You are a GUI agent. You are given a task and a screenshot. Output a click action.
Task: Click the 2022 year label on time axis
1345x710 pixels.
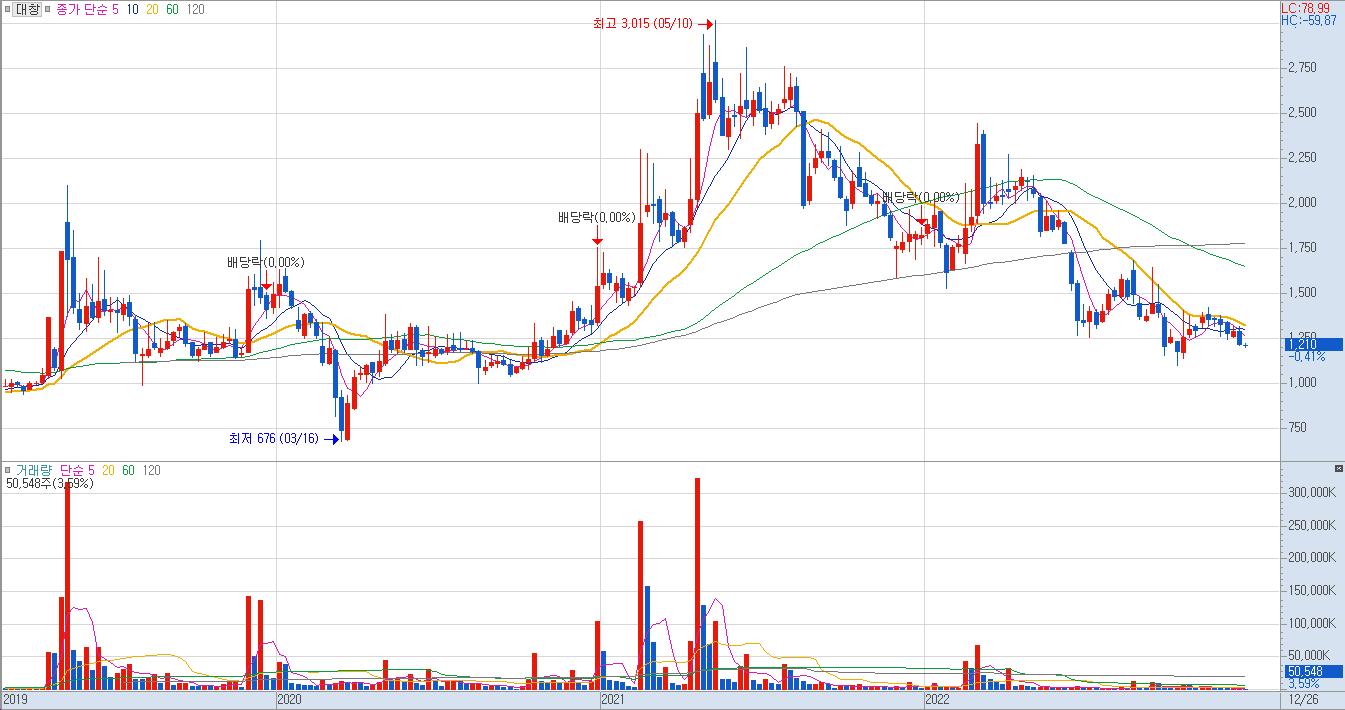[939, 700]
